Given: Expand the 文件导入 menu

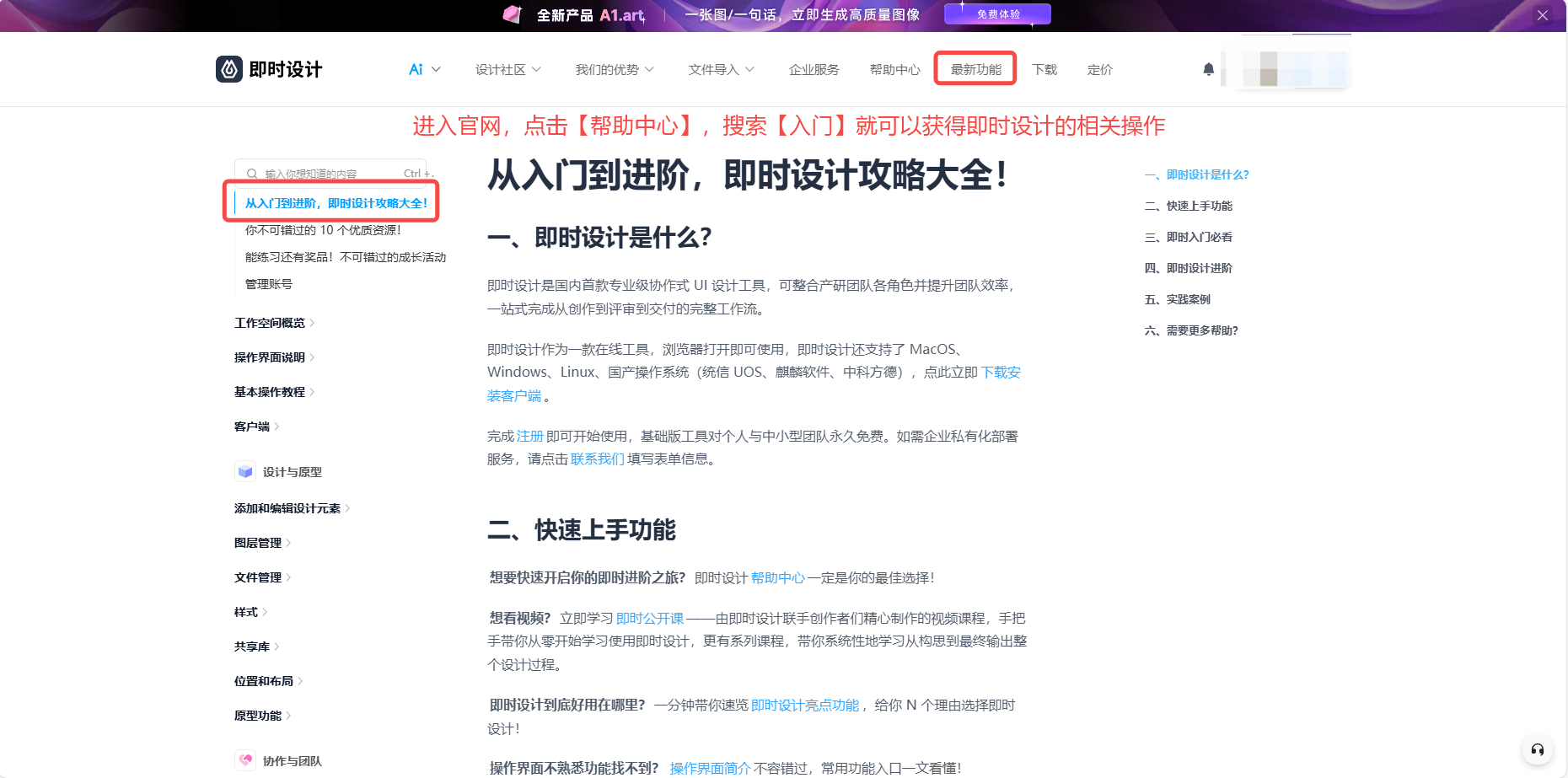Looking at the screenshot, I should (721, 69).
